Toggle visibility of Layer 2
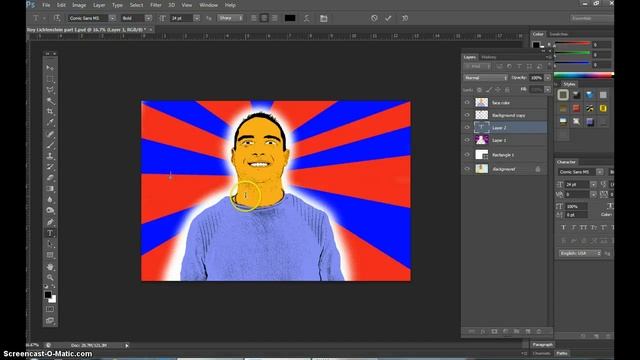 467,127
